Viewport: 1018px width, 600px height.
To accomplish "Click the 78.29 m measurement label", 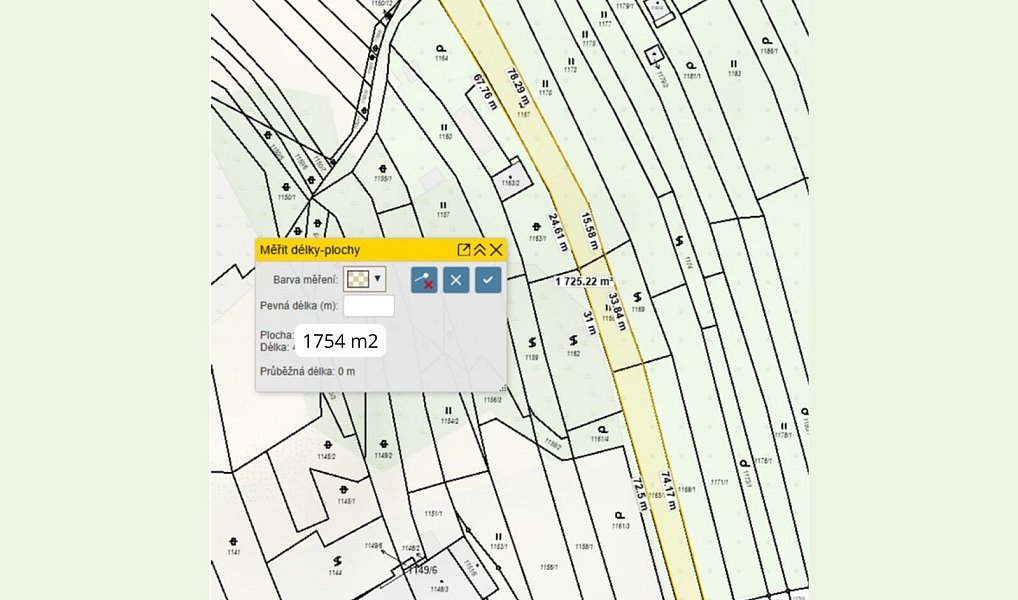I will click(x=518, y=87).
